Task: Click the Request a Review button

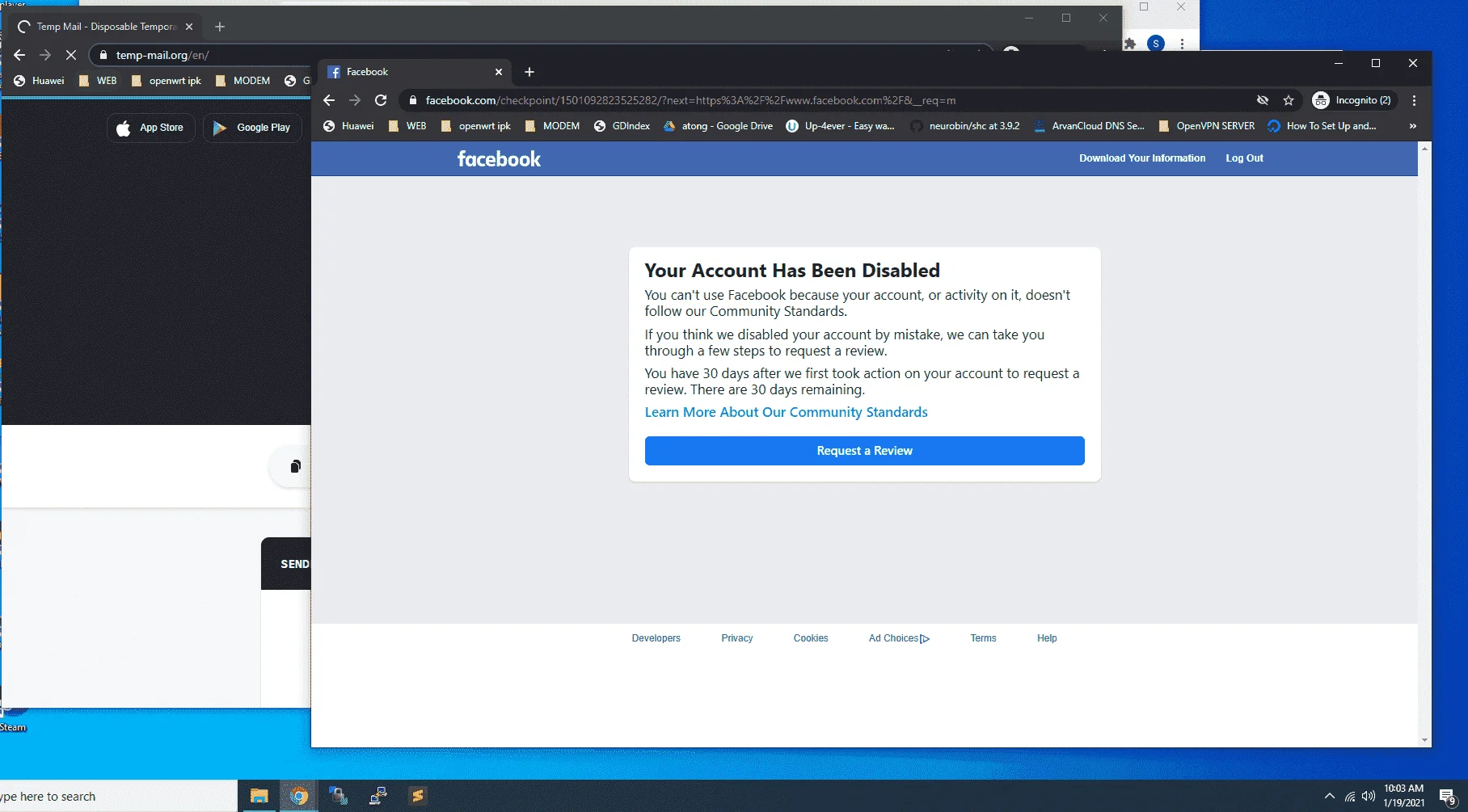Action: coord(864,451)
